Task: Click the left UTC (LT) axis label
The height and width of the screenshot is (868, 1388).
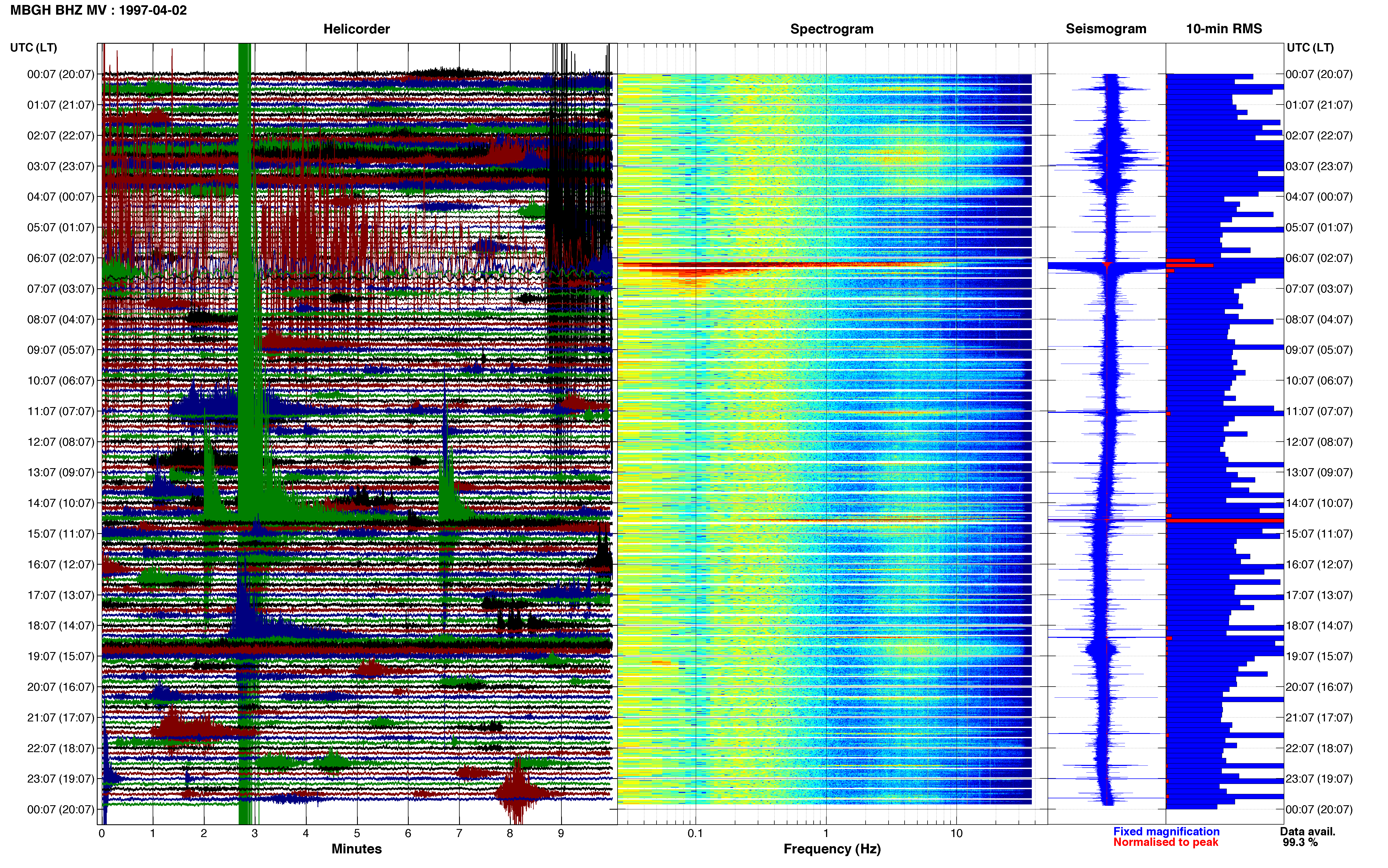Action: [34, 47]
